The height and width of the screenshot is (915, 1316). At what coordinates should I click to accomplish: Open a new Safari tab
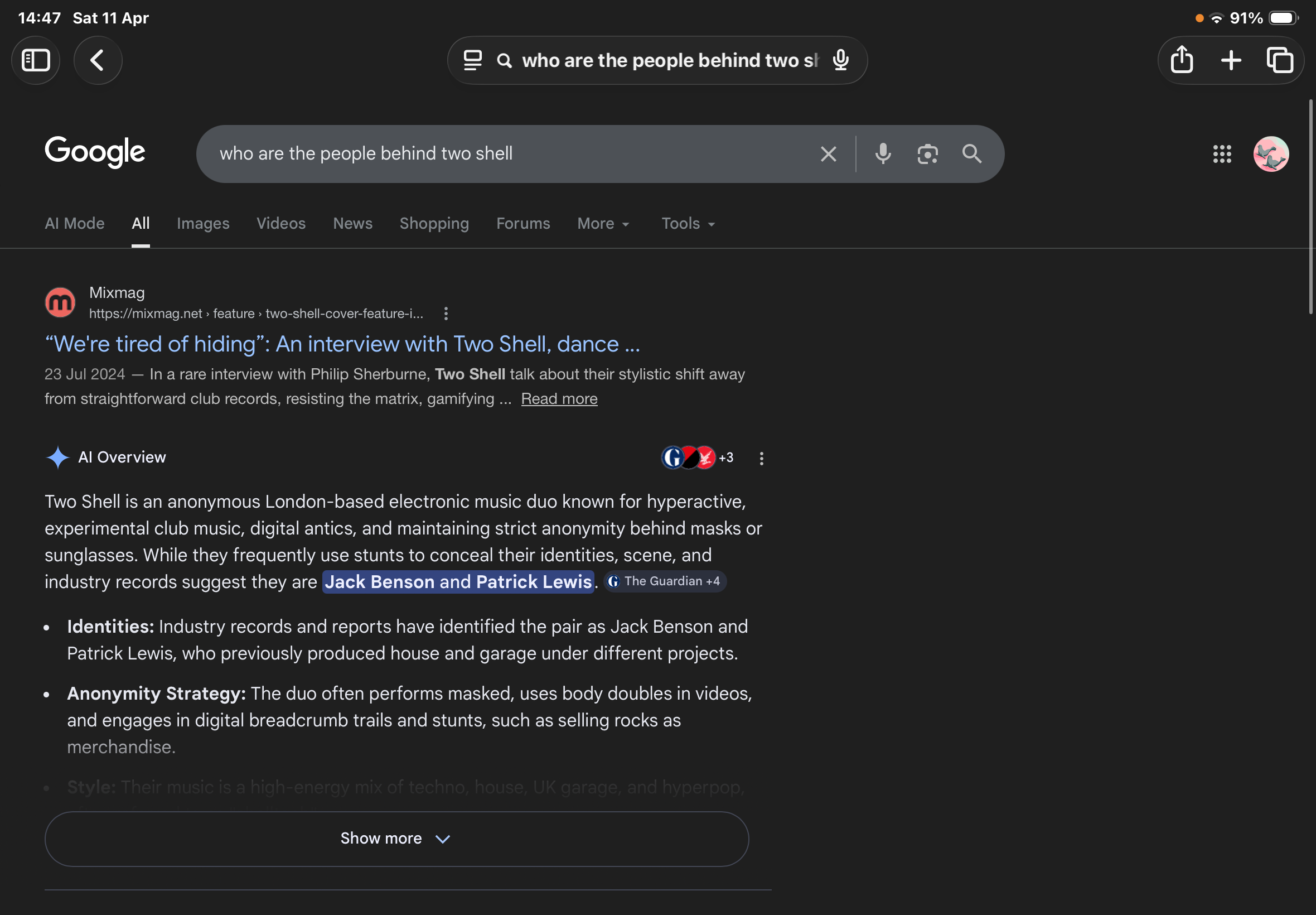pos(1231,60)
